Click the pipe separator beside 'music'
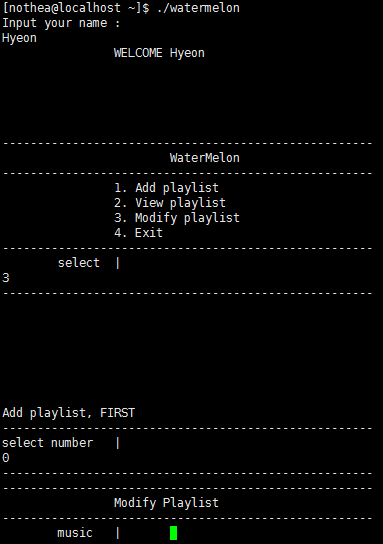Screen dimensions: 383x544 pyautogui.click(x=118, y=533)
